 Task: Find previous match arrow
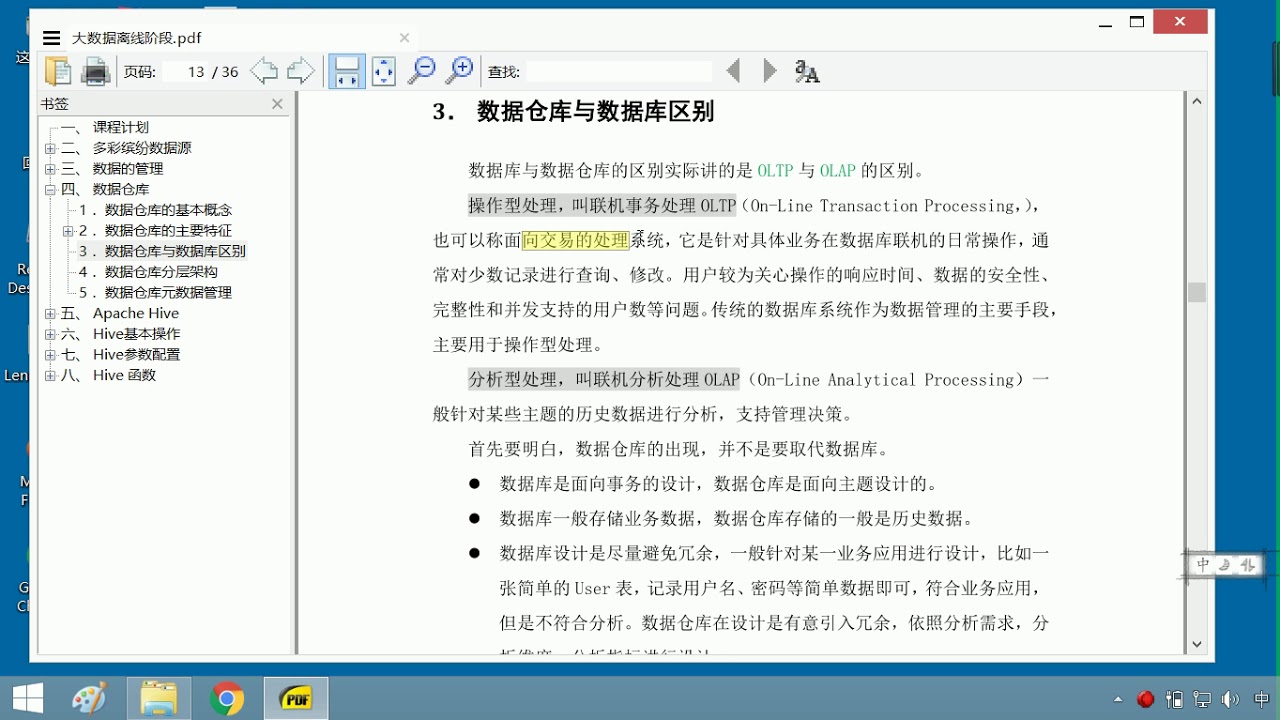coord(734,71)
